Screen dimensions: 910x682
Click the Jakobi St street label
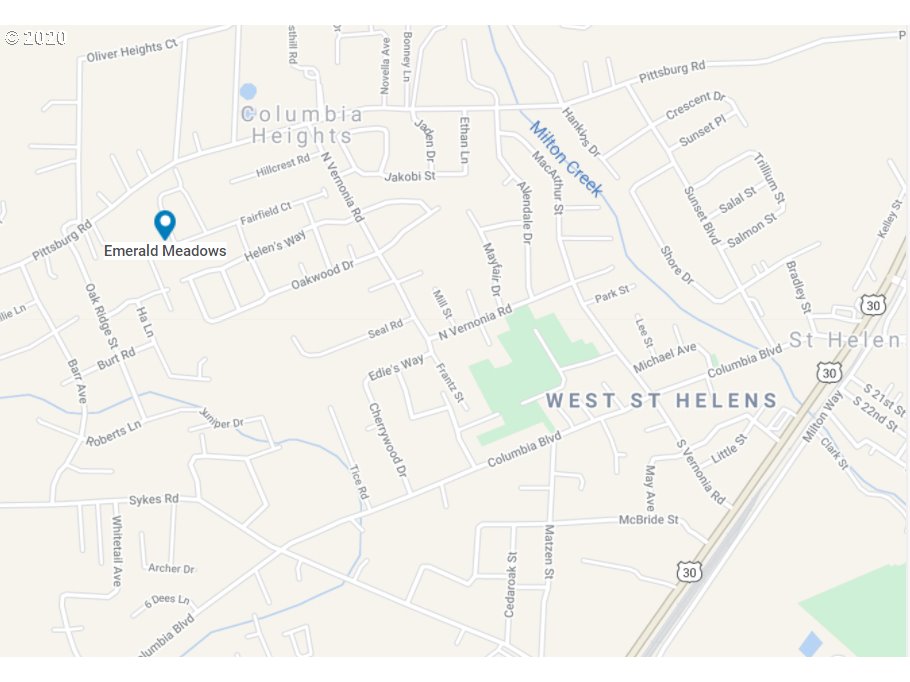(x=410, y=176)
